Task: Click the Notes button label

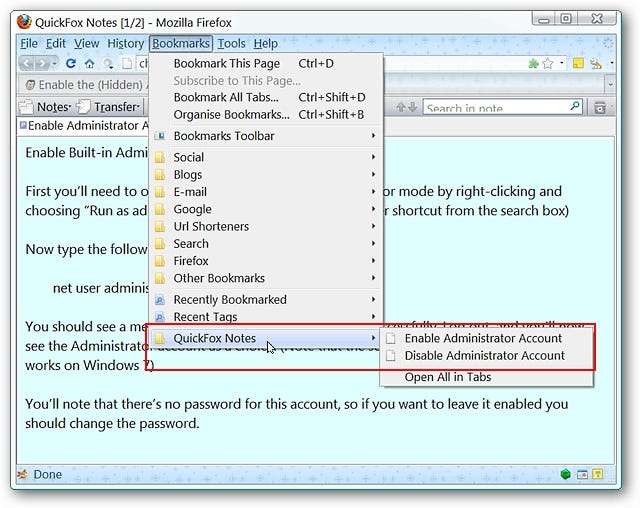Action: [53, 107]
